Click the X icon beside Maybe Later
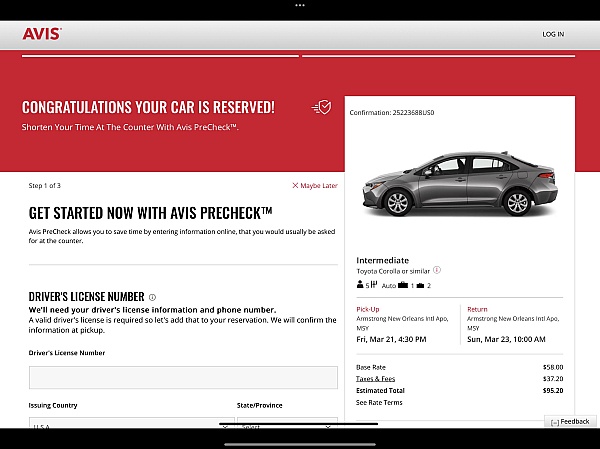 coord(295,185)
